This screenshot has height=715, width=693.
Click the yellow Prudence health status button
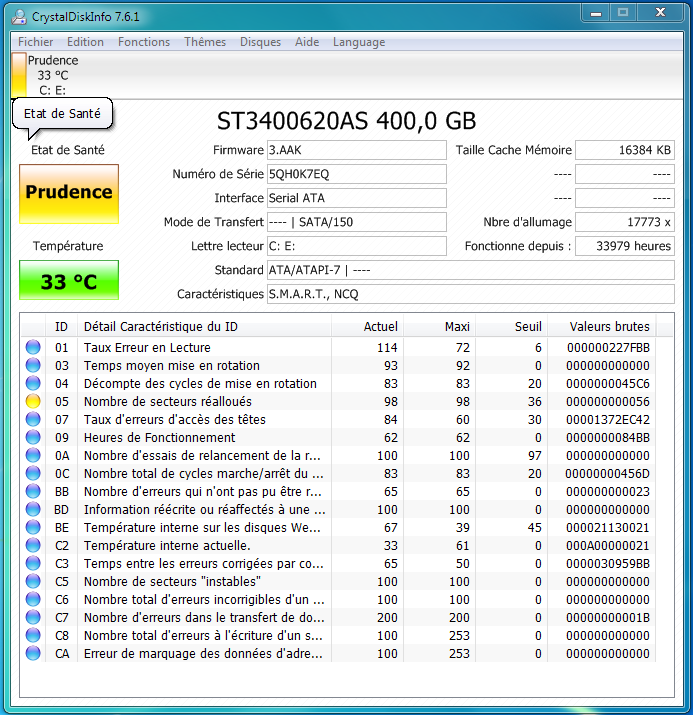pyautogui.click(x=69, y=194)
